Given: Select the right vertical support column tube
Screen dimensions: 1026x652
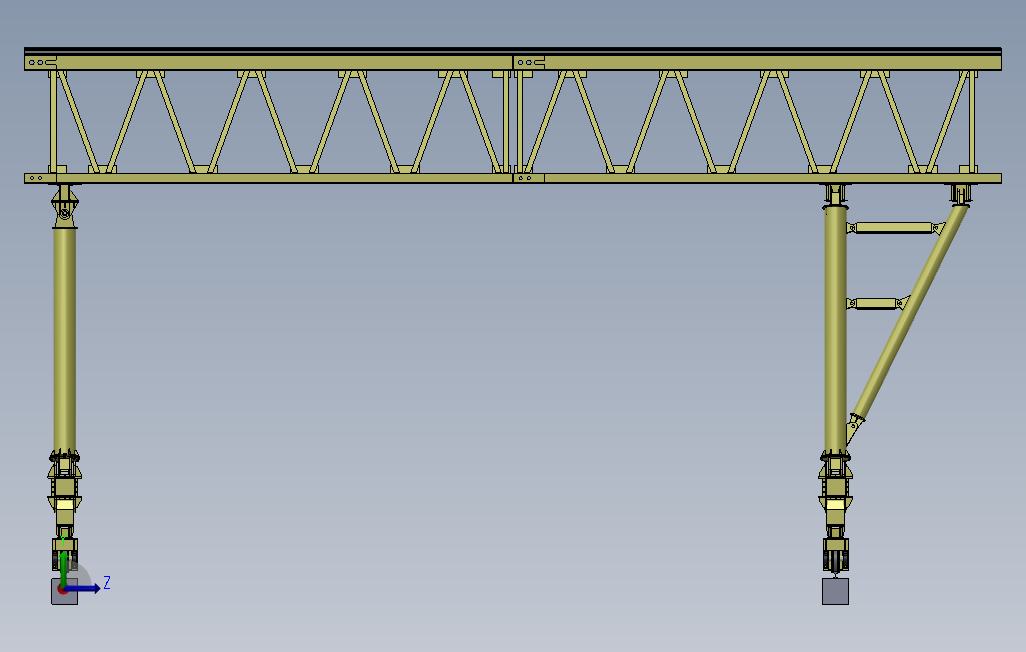Looking at the screenshot, I should coord(835,329).
